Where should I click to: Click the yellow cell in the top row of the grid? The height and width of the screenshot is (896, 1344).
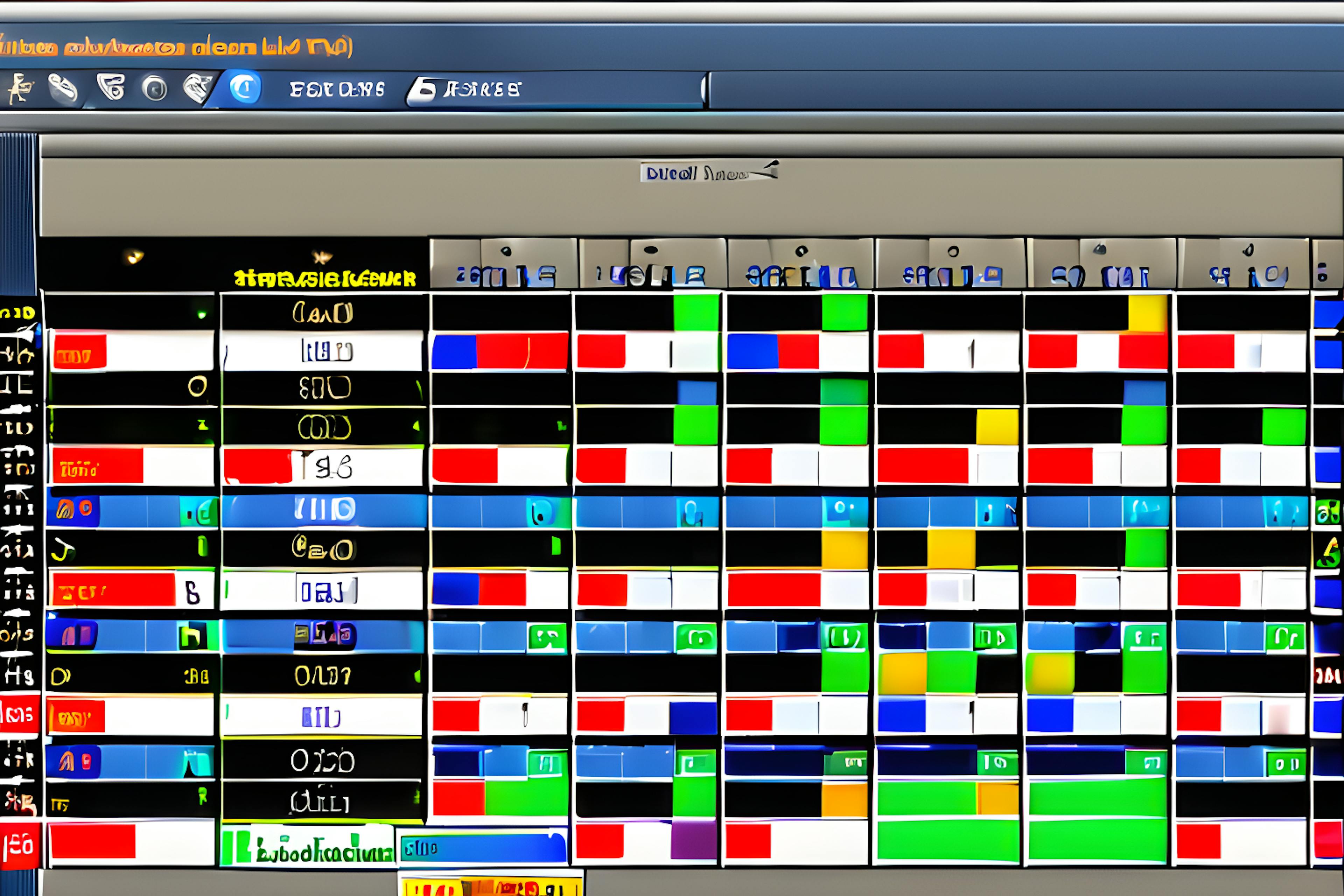coord(1147,313)
